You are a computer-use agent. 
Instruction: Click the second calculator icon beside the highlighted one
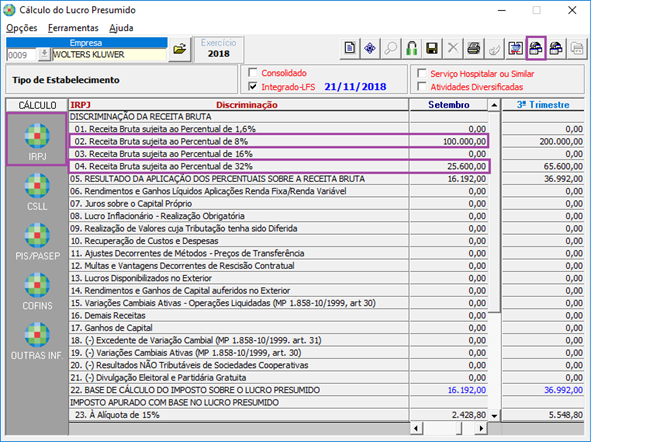coord(556,48)
